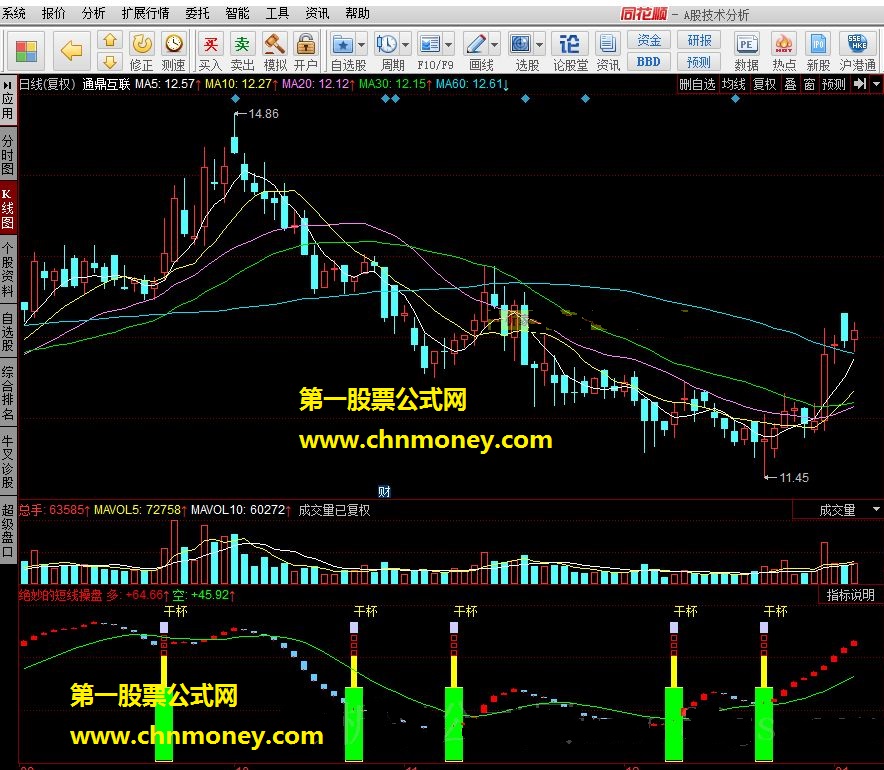Open the 热点 hot topics flame icon

pyautogui.click(x=784, y=51)
